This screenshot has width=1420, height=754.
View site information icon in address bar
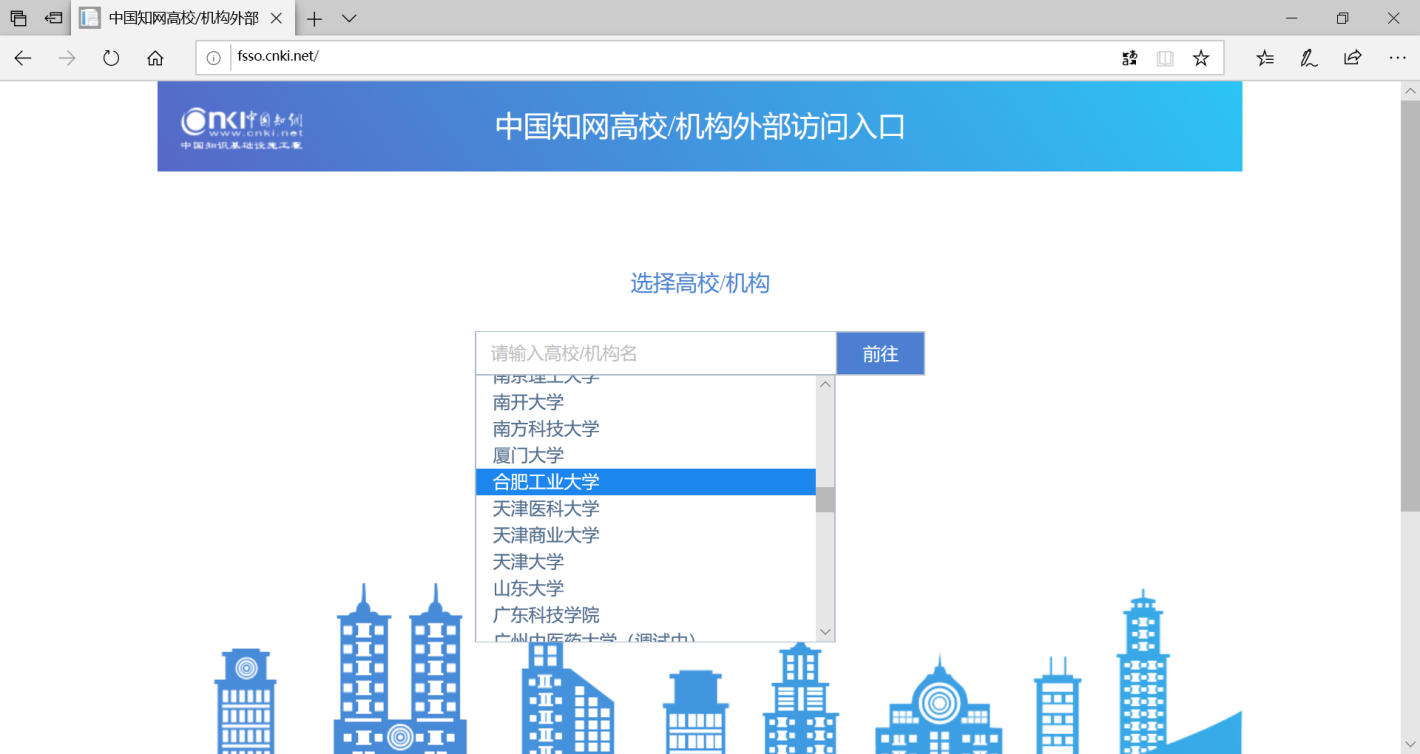pos(213,58)
